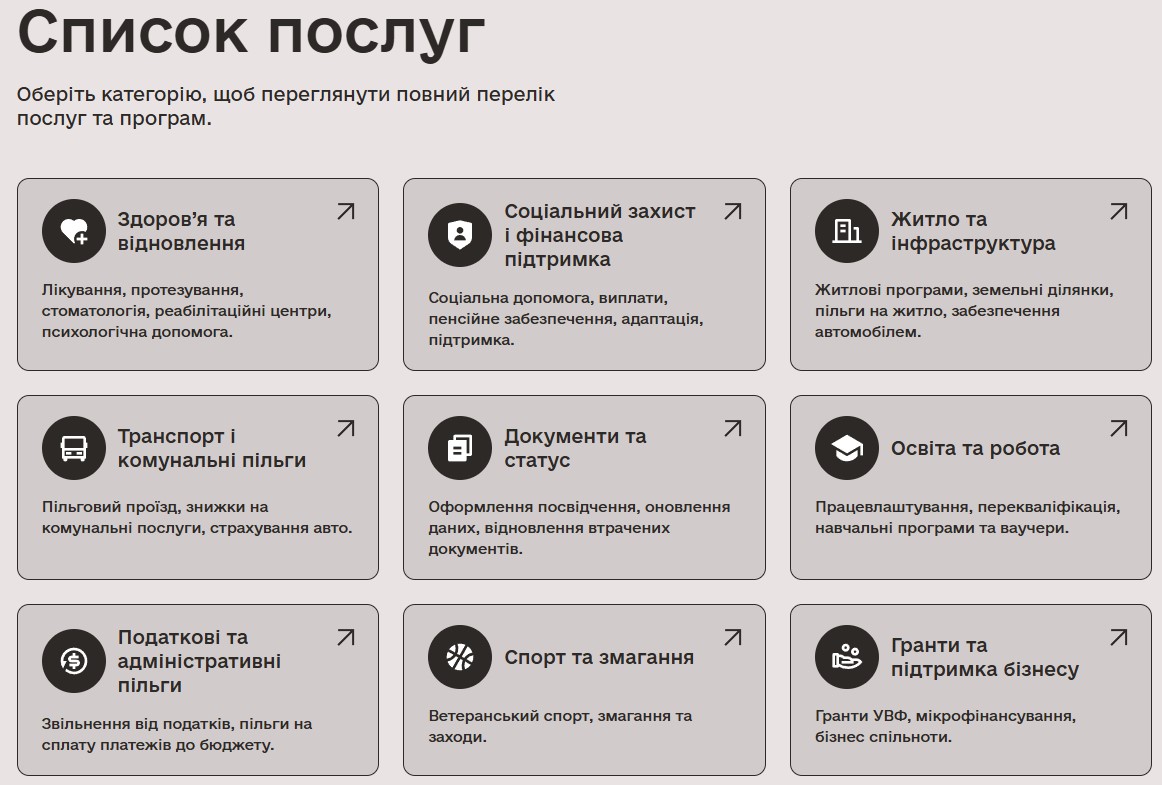Select the Спорт та змагання title
The image size is (1162, 785).
[598, 657]
